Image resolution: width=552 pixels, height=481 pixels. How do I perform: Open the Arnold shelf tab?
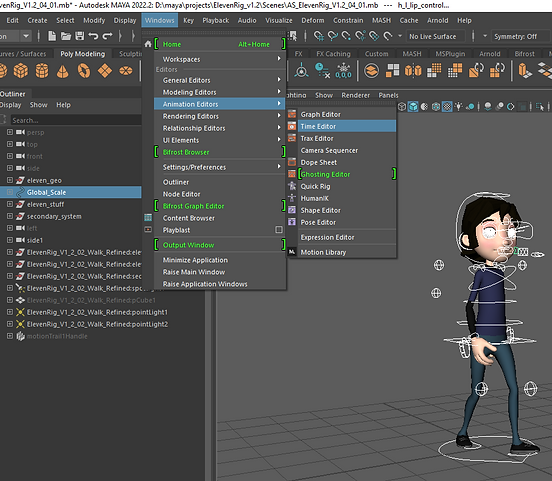point(489,54)
